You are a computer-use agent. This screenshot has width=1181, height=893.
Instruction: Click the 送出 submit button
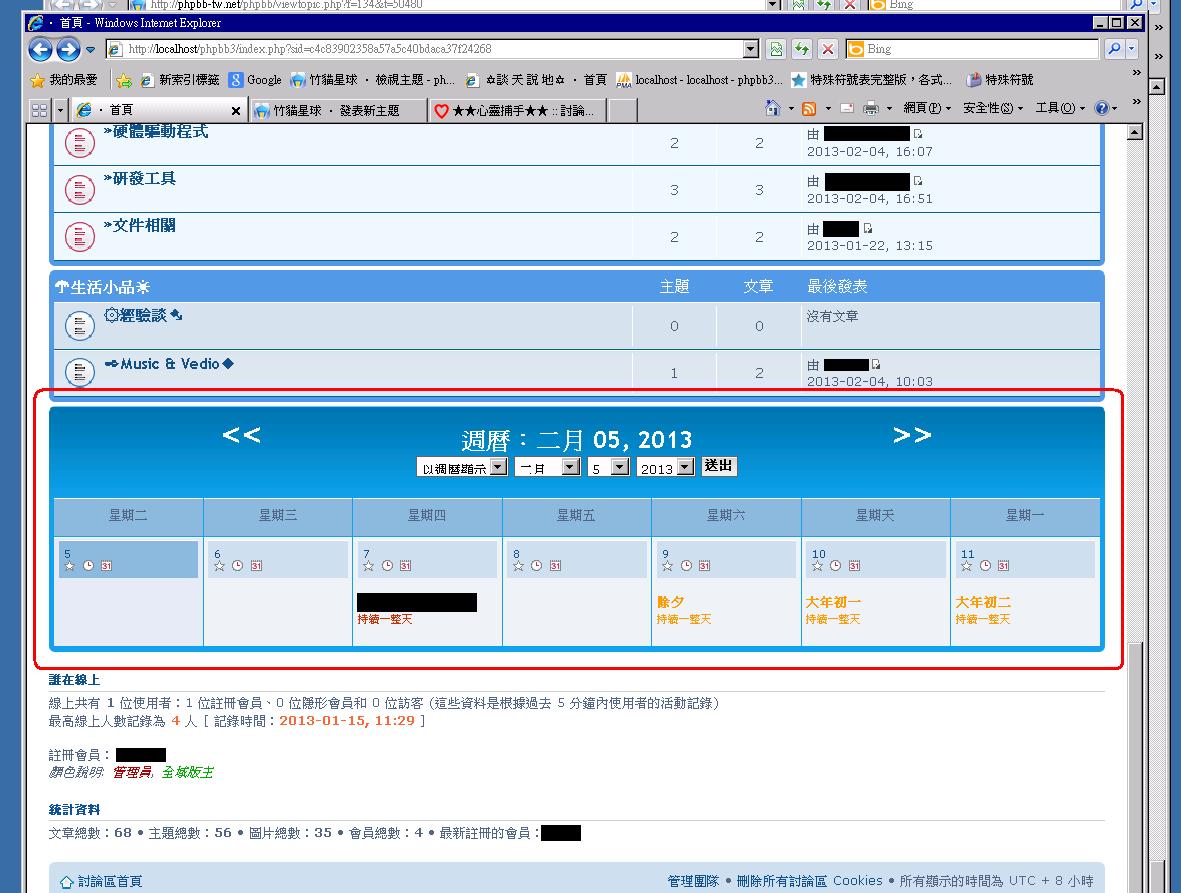point(719,466)
